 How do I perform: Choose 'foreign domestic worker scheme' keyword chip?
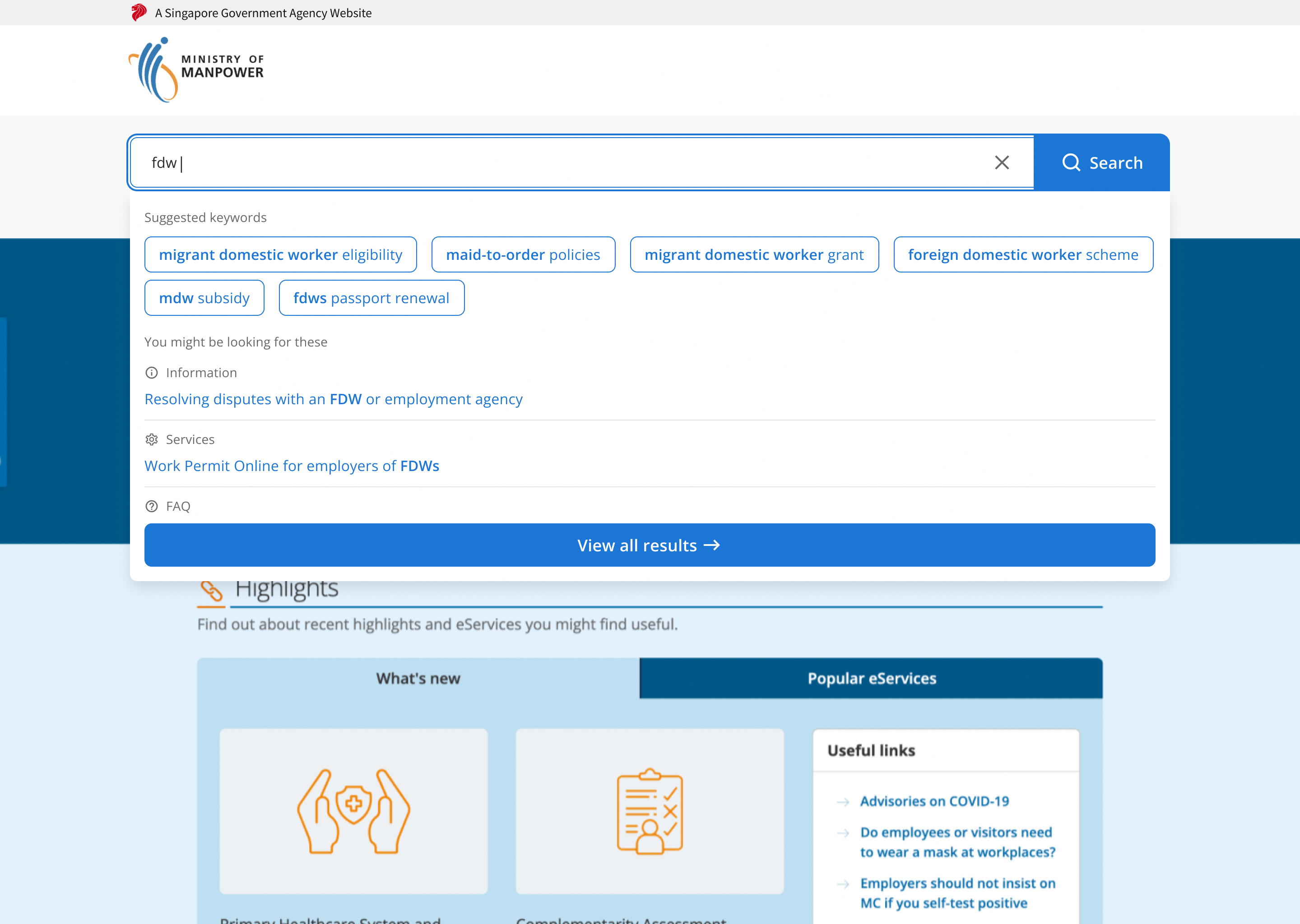coord(1023,254)
